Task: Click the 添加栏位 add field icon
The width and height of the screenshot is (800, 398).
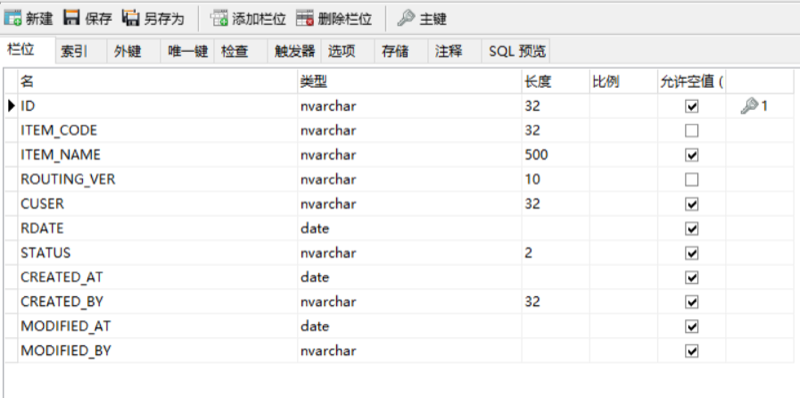Action: pyautogui.click(x=219, y=19)
